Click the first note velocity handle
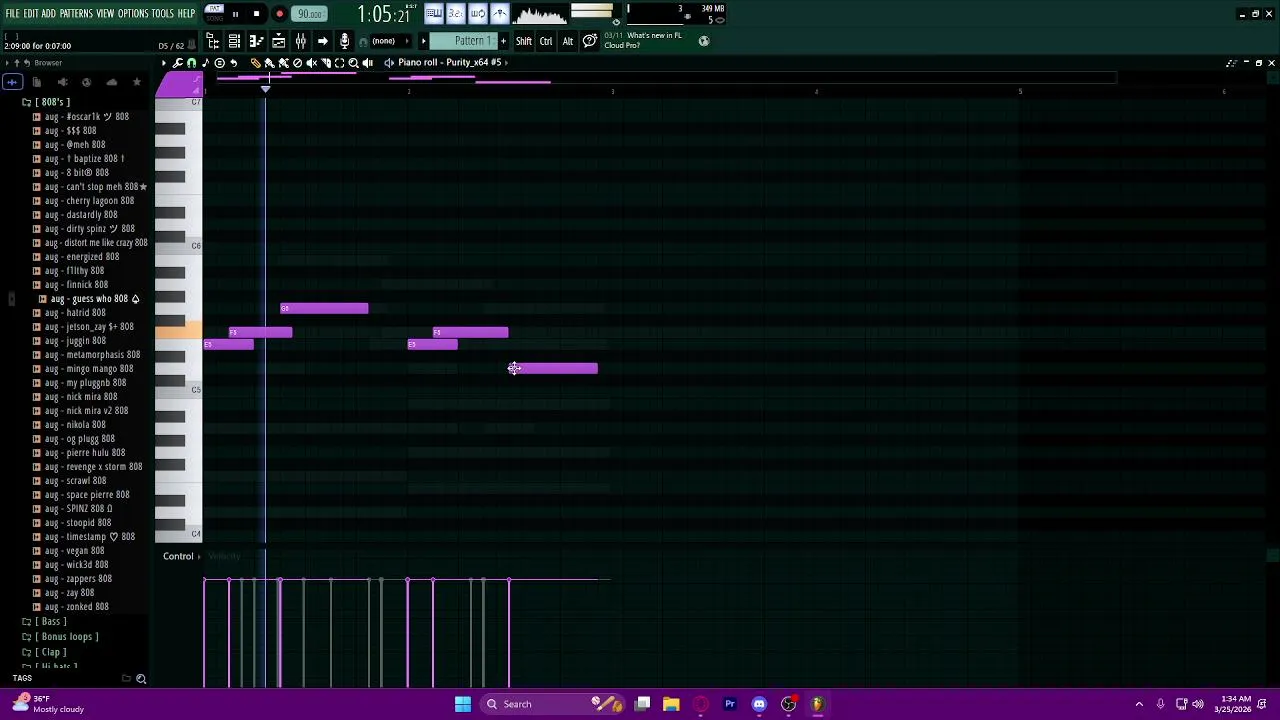This screenshot has width=1280, height=720. (204, 580)
